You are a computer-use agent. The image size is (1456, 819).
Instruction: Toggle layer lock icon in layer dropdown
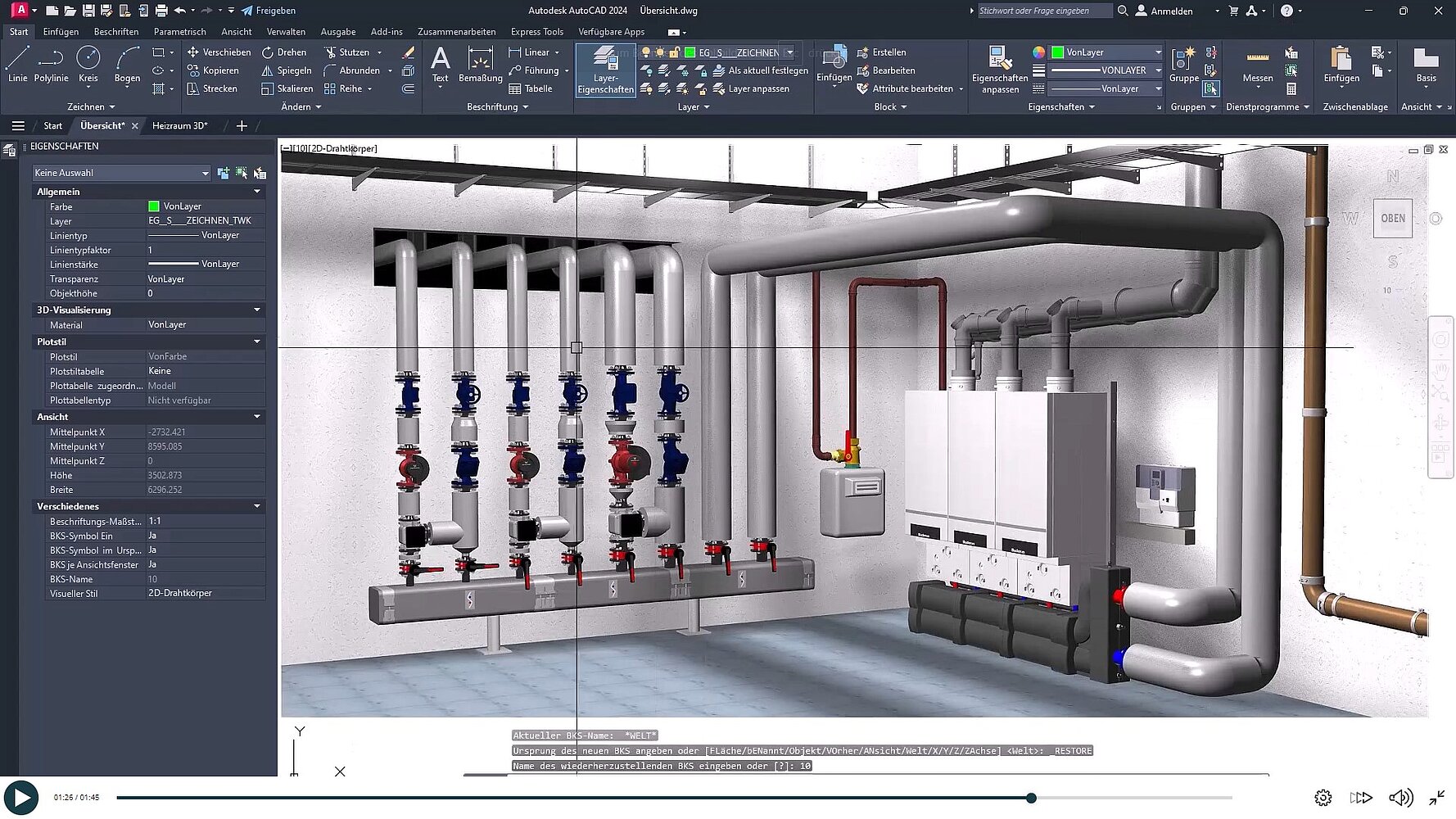point(675,52)
